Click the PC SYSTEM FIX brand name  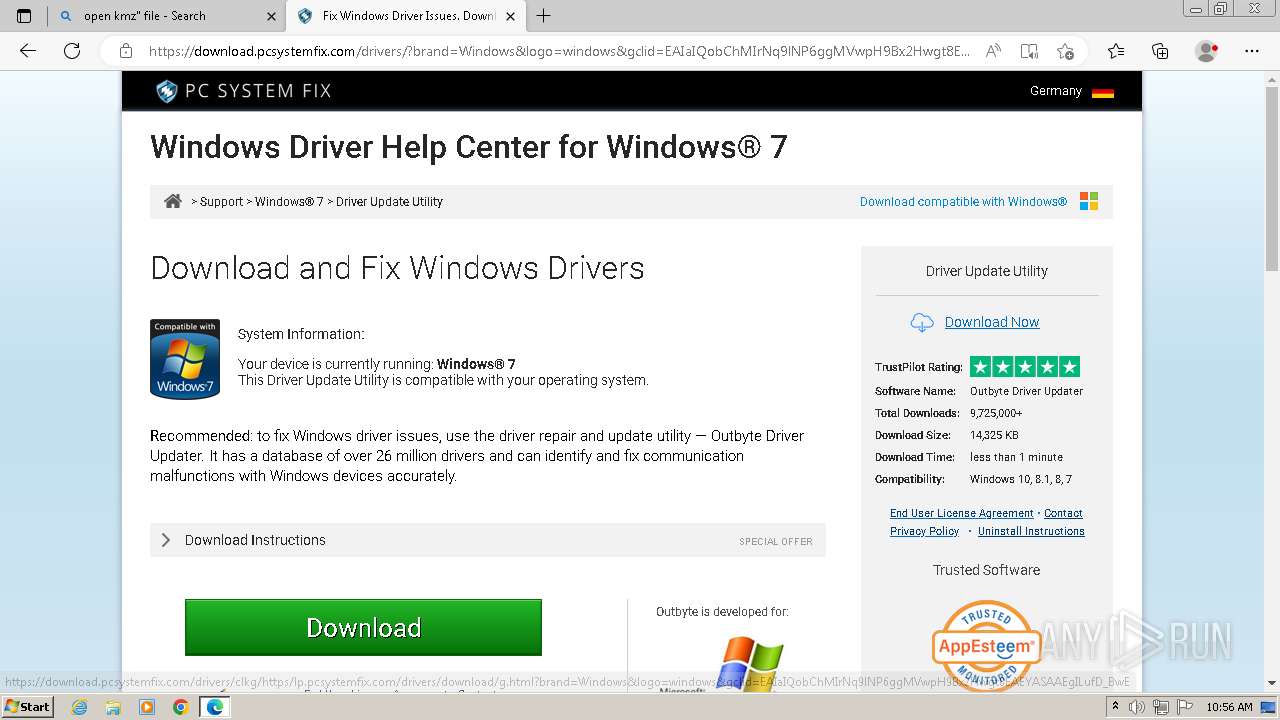point(258,91)
